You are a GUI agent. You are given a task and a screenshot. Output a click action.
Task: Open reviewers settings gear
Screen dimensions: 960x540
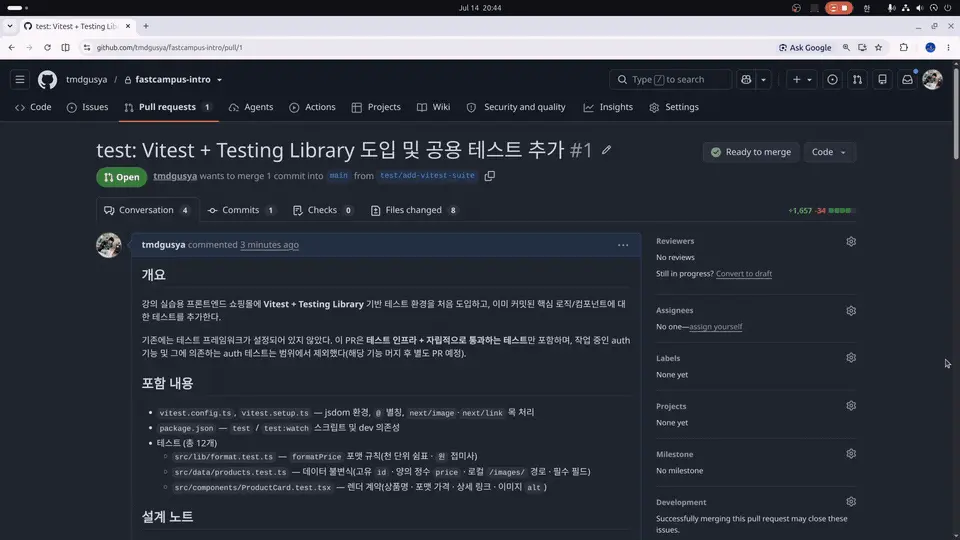[x=851, y=241]
